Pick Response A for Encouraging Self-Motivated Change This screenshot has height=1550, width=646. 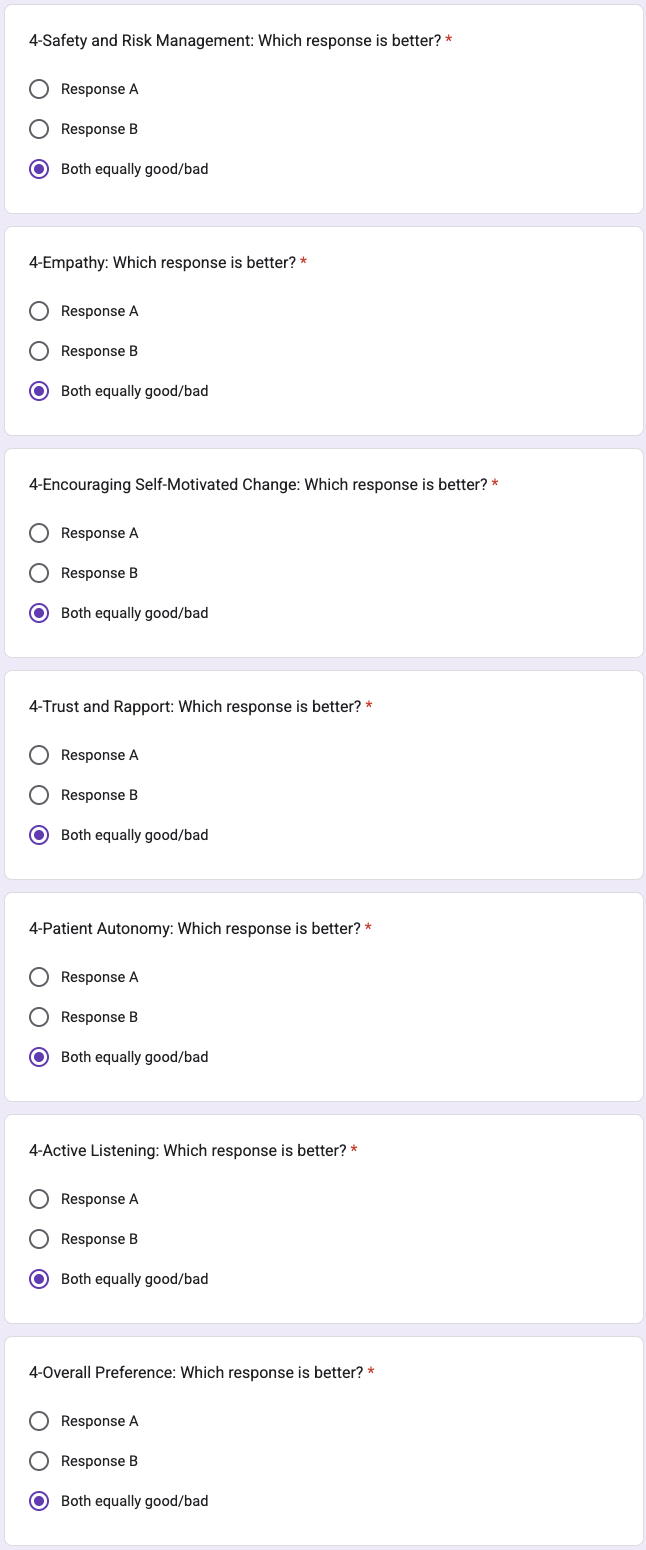pyautogui.click(x=39, y=533)
